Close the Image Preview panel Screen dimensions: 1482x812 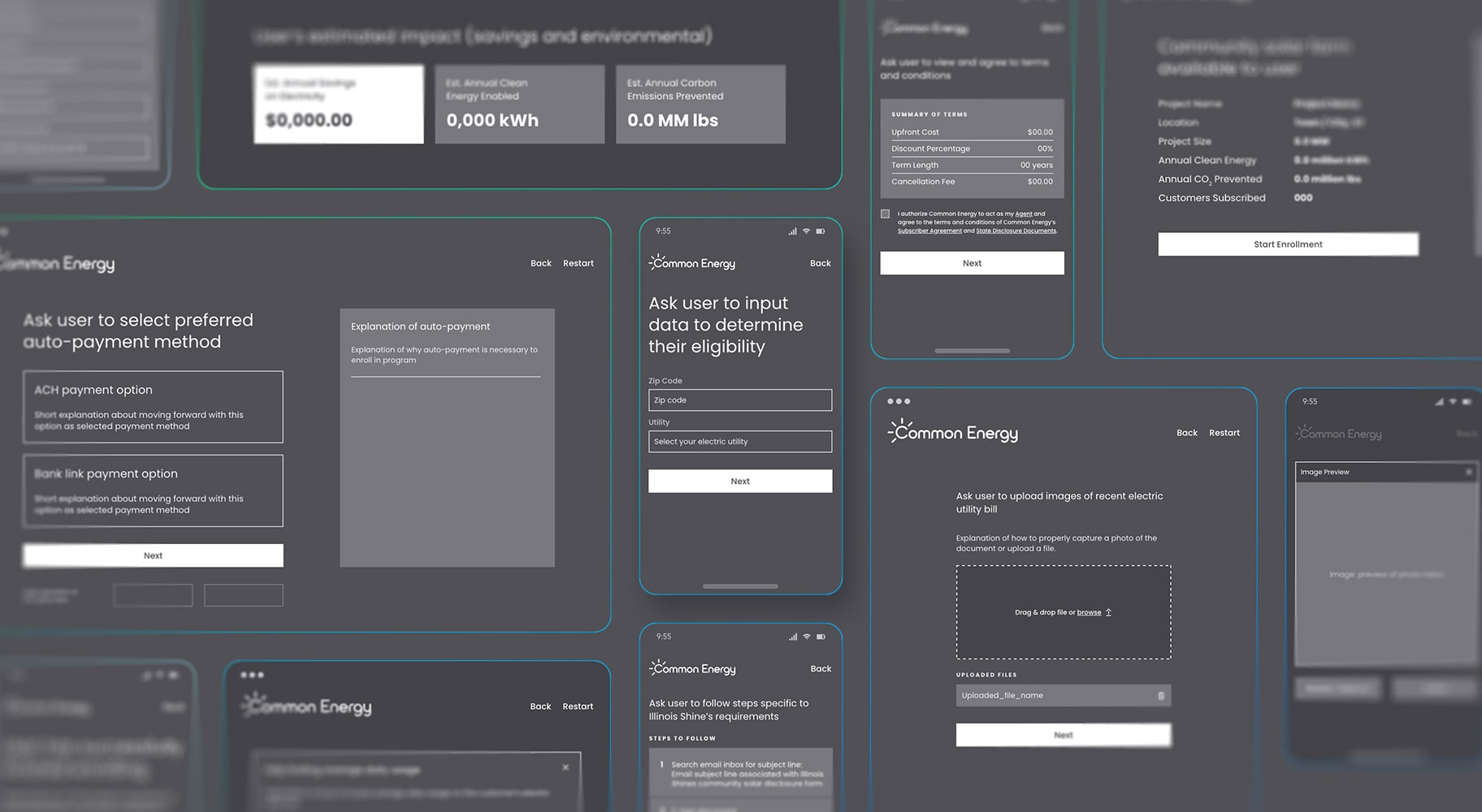tap(1468, 472)
